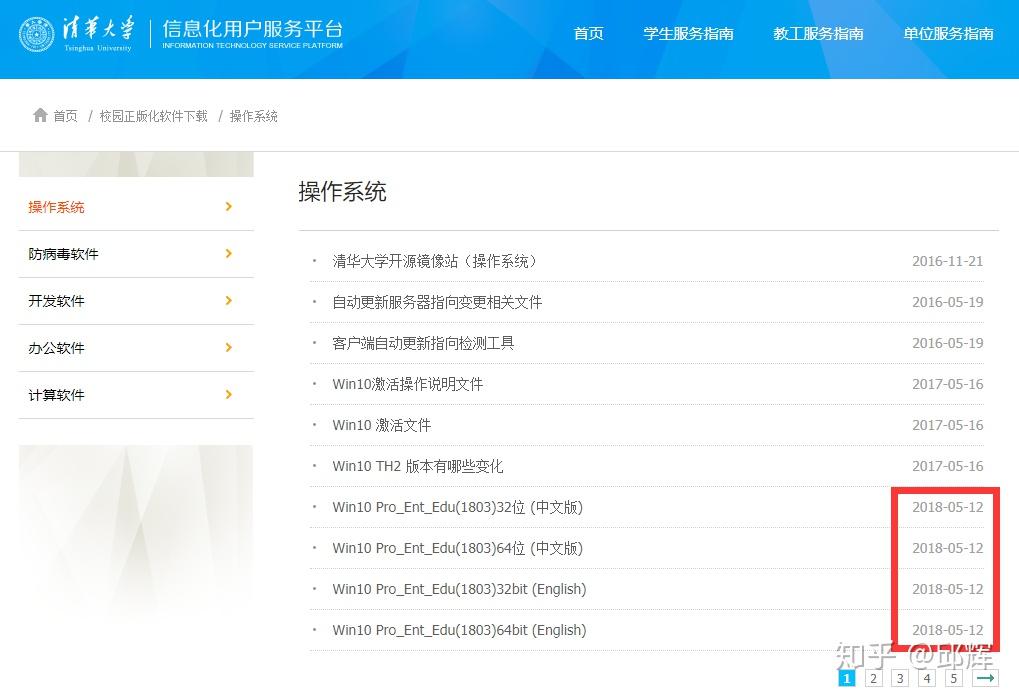
Task: Open Win10 Pro_Ent_Edu(1803)32bit (English) link
Action: point(459,589)
